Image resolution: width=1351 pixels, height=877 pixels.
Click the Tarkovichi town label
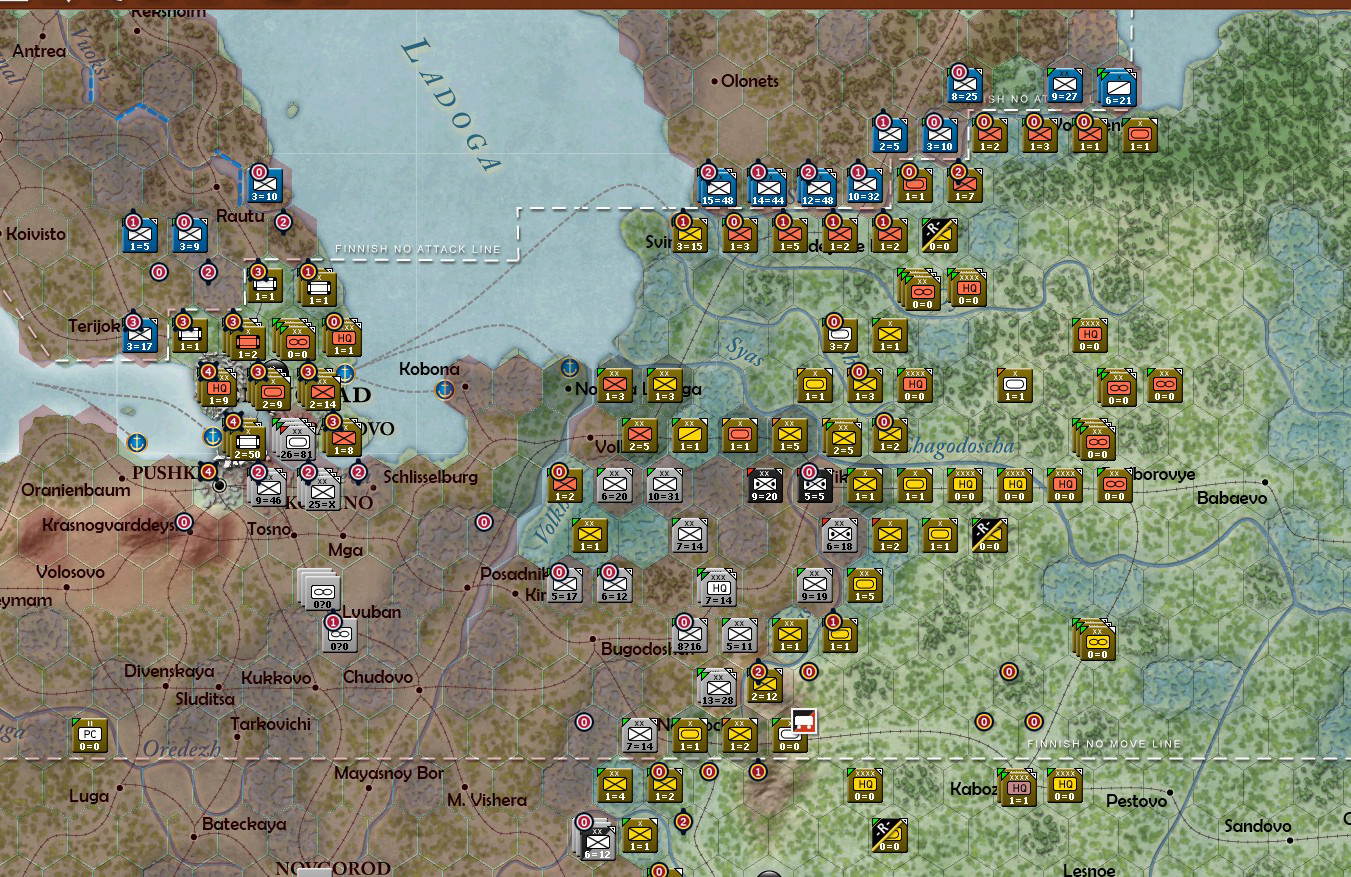tap(270, 723)
